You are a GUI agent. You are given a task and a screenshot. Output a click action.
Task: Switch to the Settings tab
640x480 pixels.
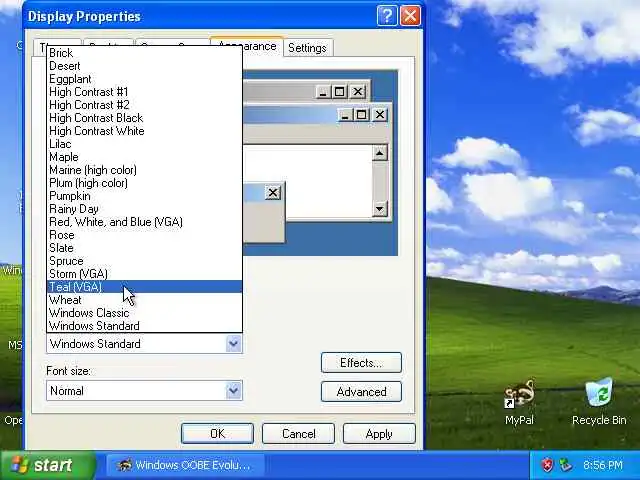[307, 48]
